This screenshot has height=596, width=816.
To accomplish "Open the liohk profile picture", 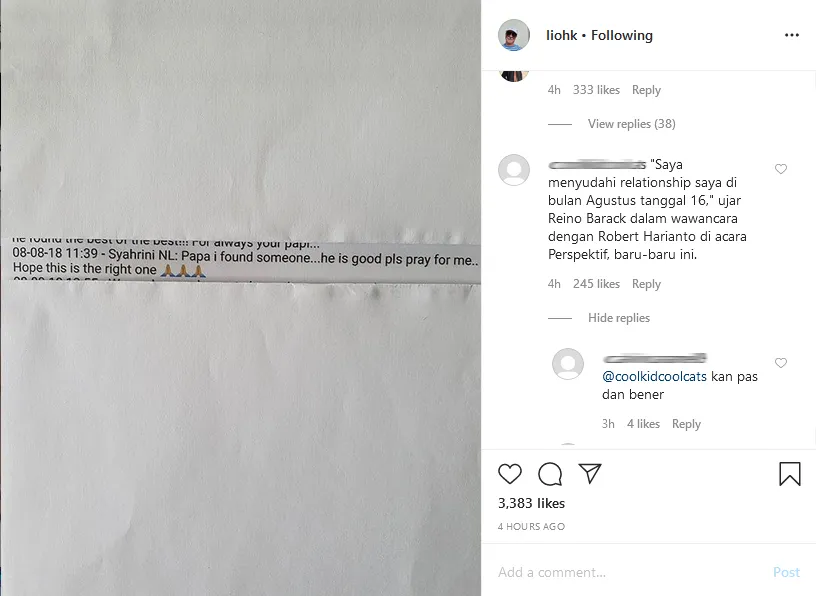I will click(514, 35).
